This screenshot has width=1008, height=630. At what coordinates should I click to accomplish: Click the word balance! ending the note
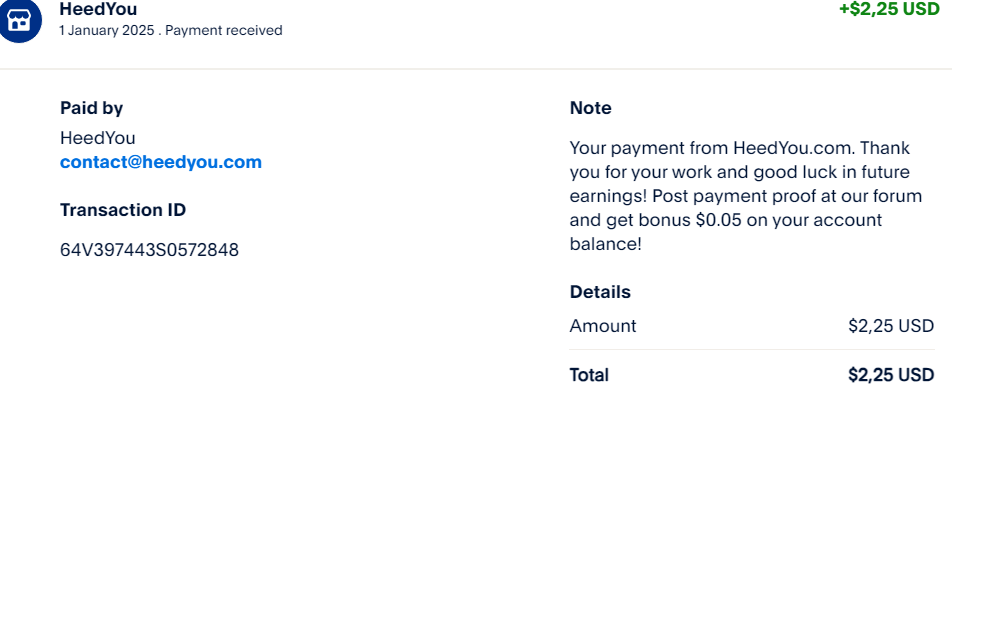pos(606,244)
